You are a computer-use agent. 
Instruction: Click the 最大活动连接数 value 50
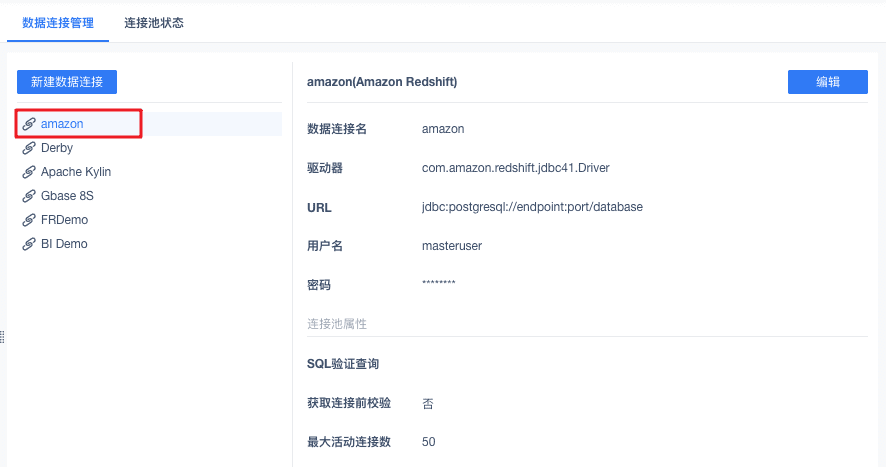(428, 442)
